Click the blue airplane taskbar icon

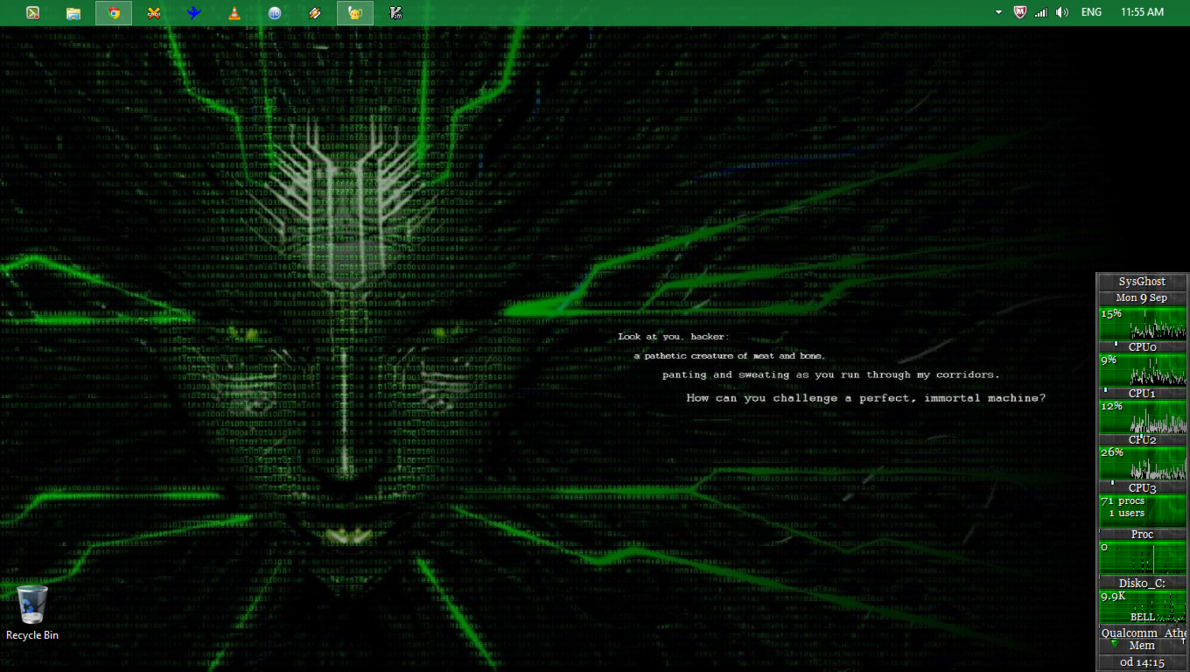tap(194, 13)
